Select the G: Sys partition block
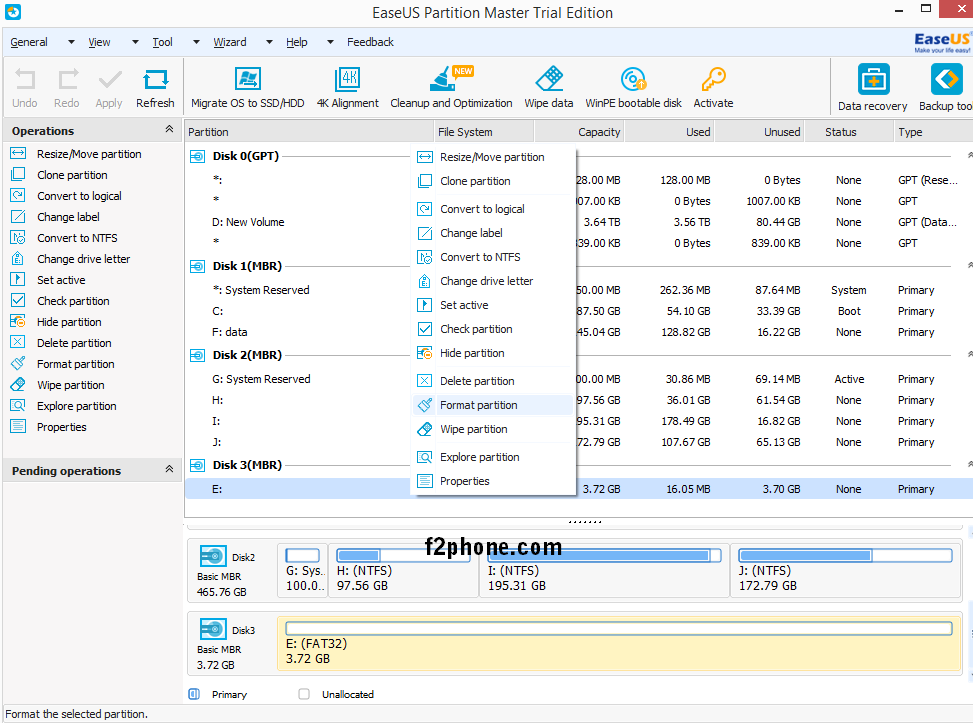973x723 pixels. (x=303, y=571)
